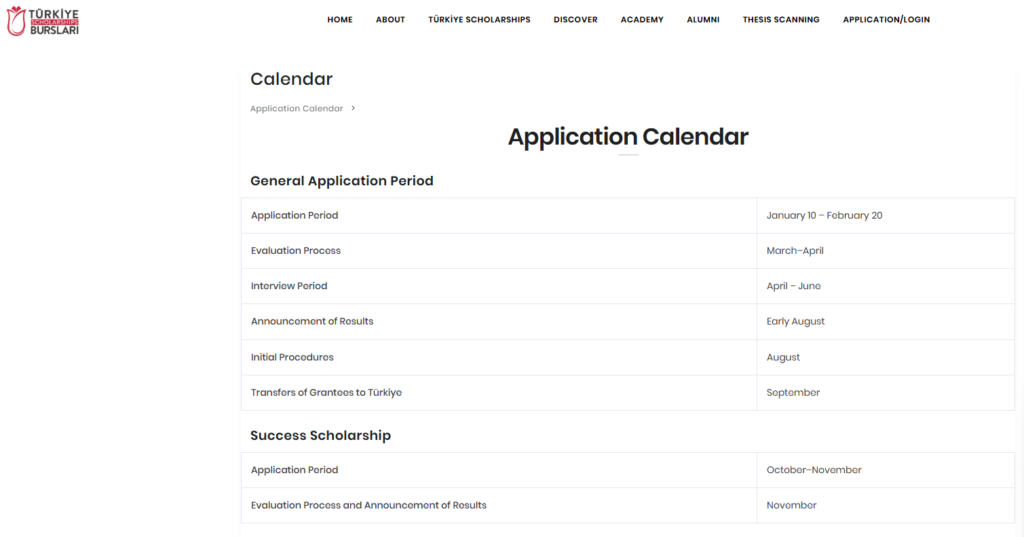Click the breadcrumb chevron arrow
Viewport: 1024px width, 537px height.
click(353, 108)
